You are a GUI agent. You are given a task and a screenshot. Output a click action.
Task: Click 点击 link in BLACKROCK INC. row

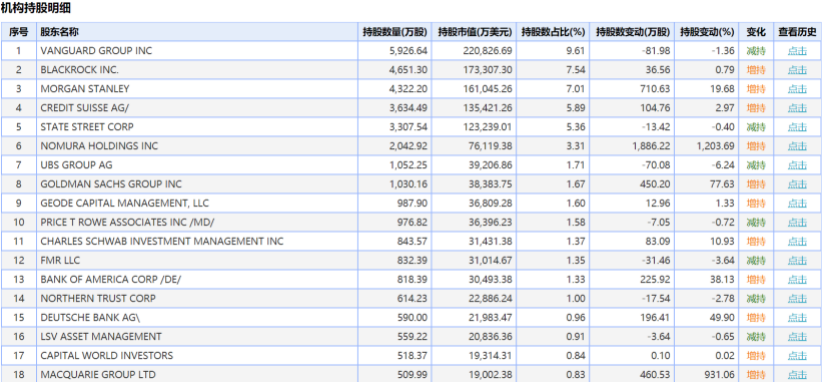pos(797,70)
